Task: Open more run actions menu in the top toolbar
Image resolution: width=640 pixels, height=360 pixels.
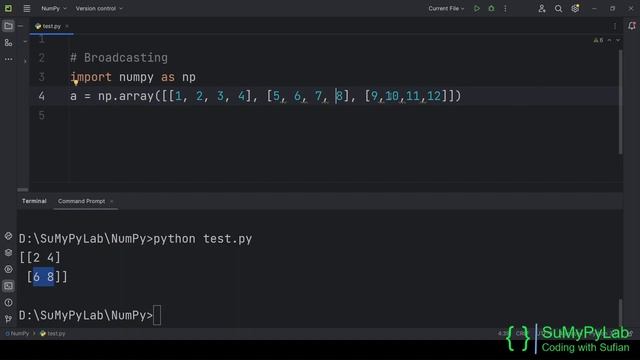Action: coord(505,8)
